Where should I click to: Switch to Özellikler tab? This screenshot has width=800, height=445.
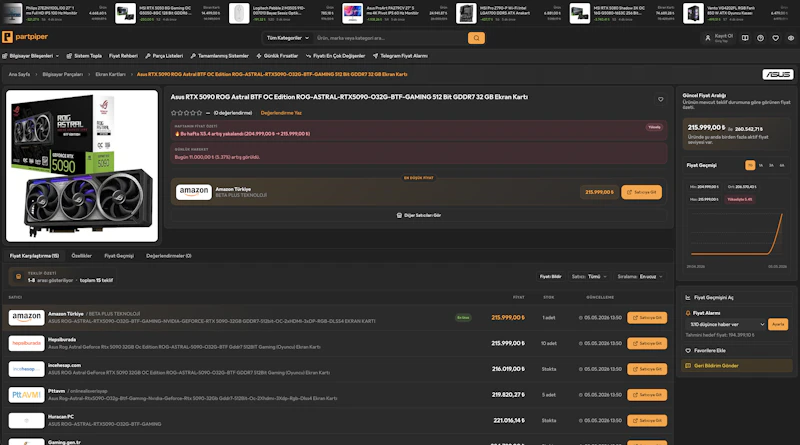82,256
